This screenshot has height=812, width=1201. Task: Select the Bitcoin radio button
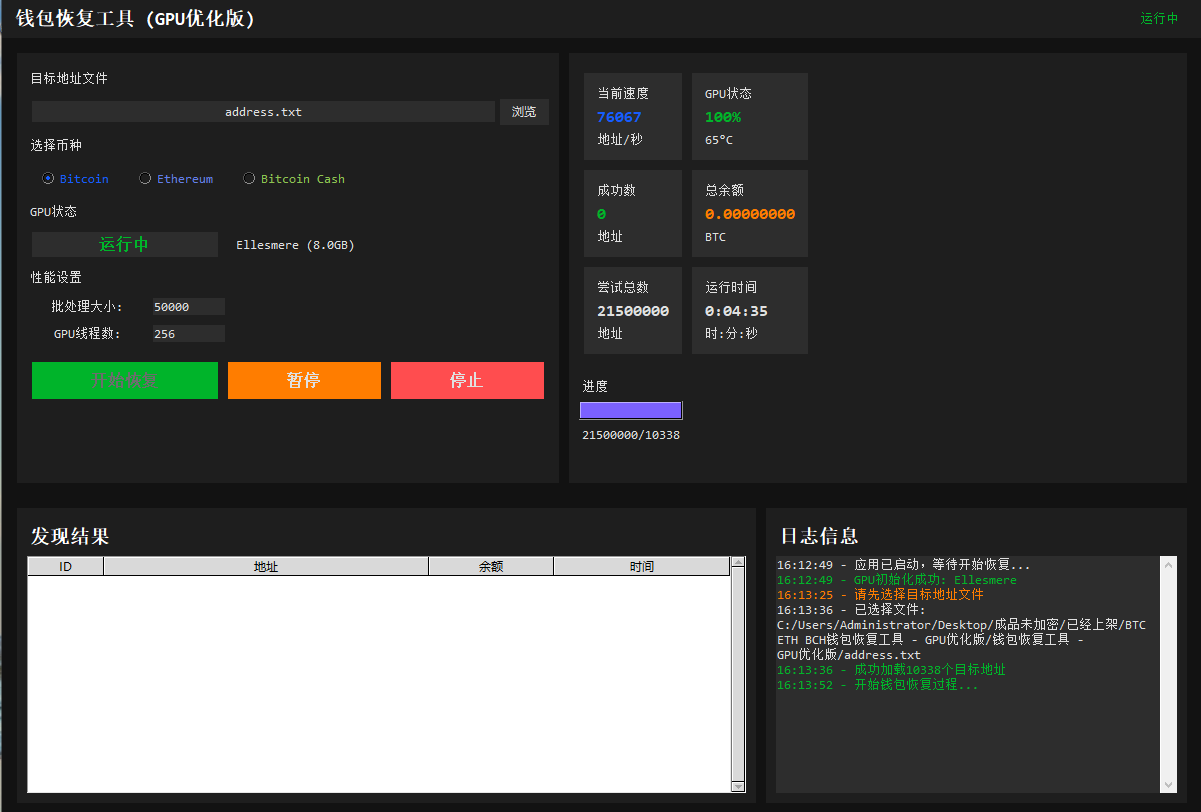coord(48,179)
